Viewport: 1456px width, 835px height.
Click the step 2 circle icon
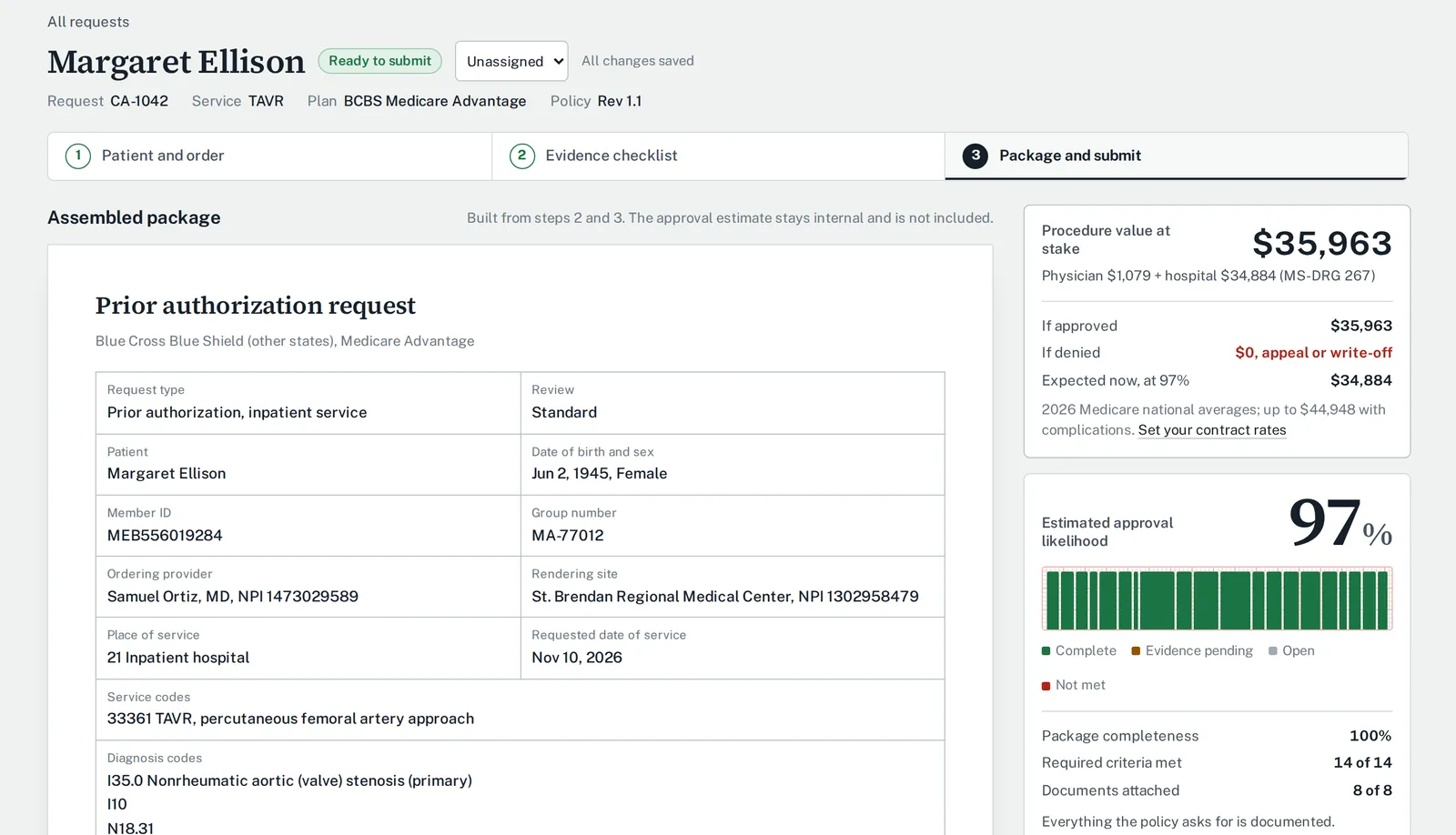coord(521,156)
